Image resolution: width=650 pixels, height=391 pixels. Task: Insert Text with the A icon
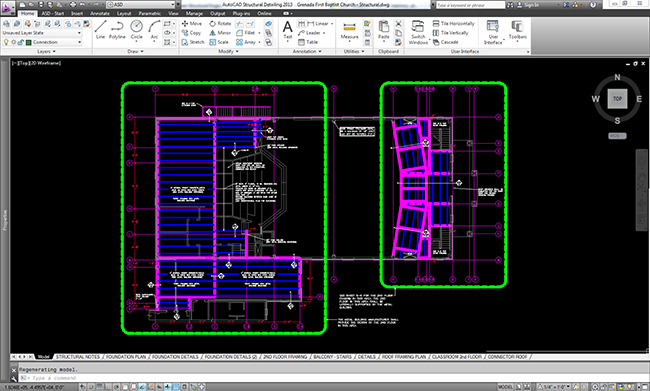pos(287,29)
